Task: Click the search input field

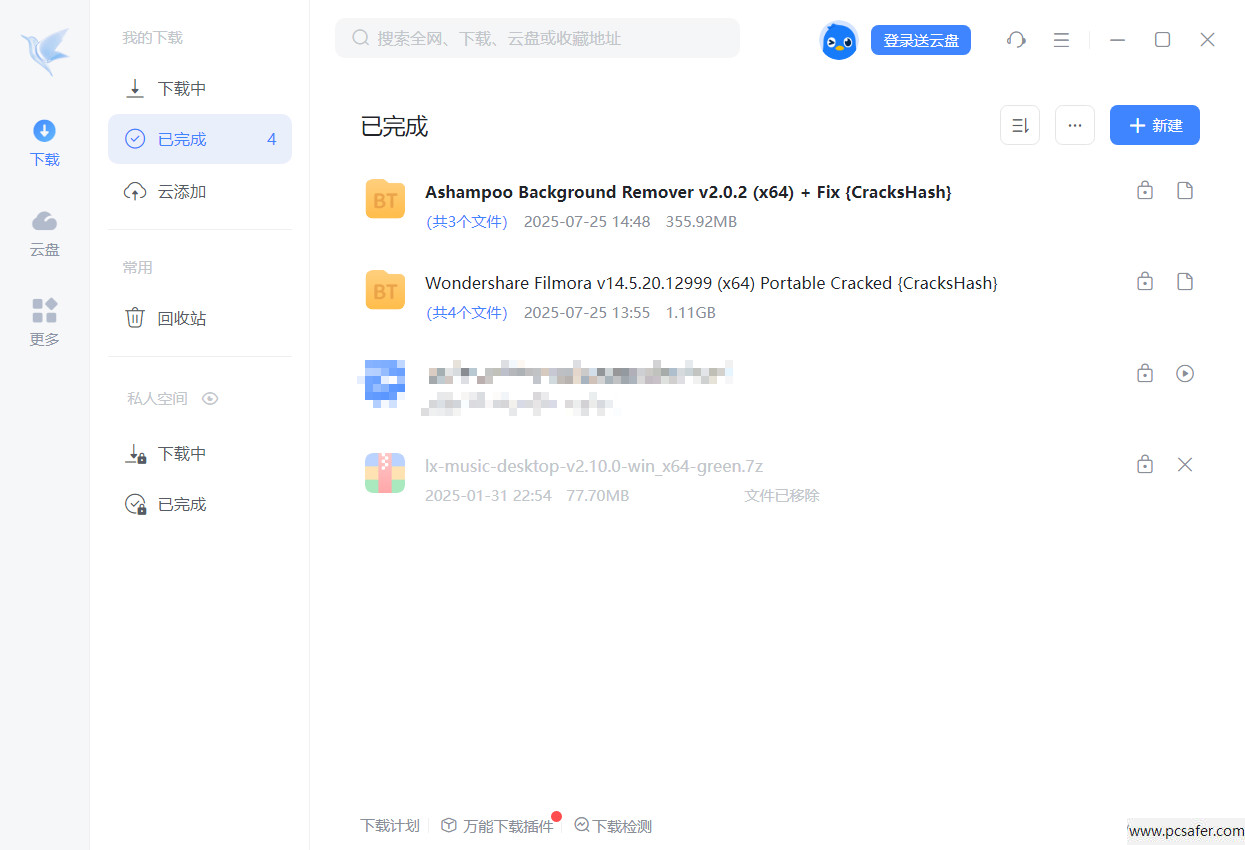Action: pyautogui.click(x=540, y=38)
